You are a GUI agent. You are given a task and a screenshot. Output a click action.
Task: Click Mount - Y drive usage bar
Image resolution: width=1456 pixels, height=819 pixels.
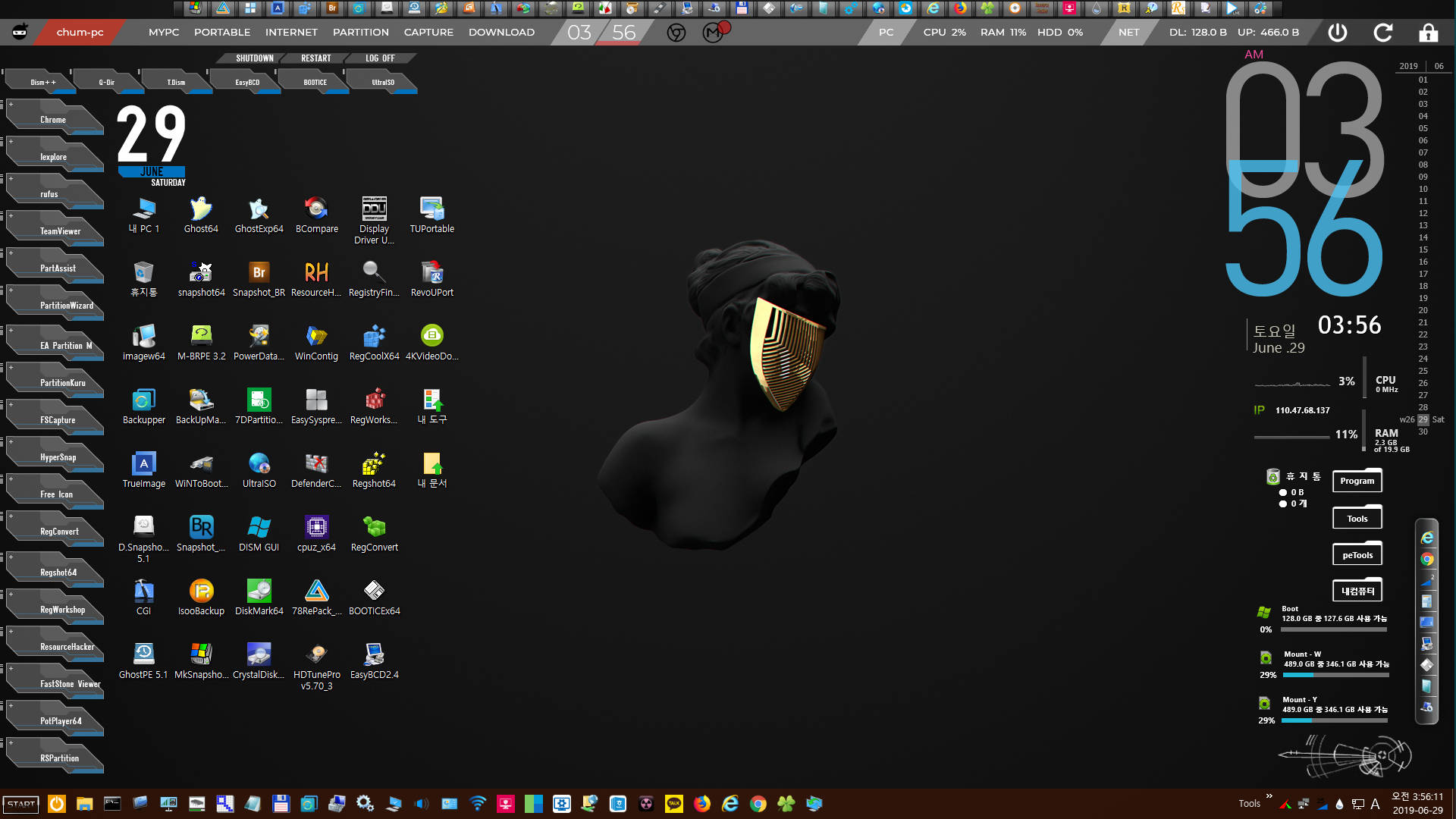[1335, 720]
